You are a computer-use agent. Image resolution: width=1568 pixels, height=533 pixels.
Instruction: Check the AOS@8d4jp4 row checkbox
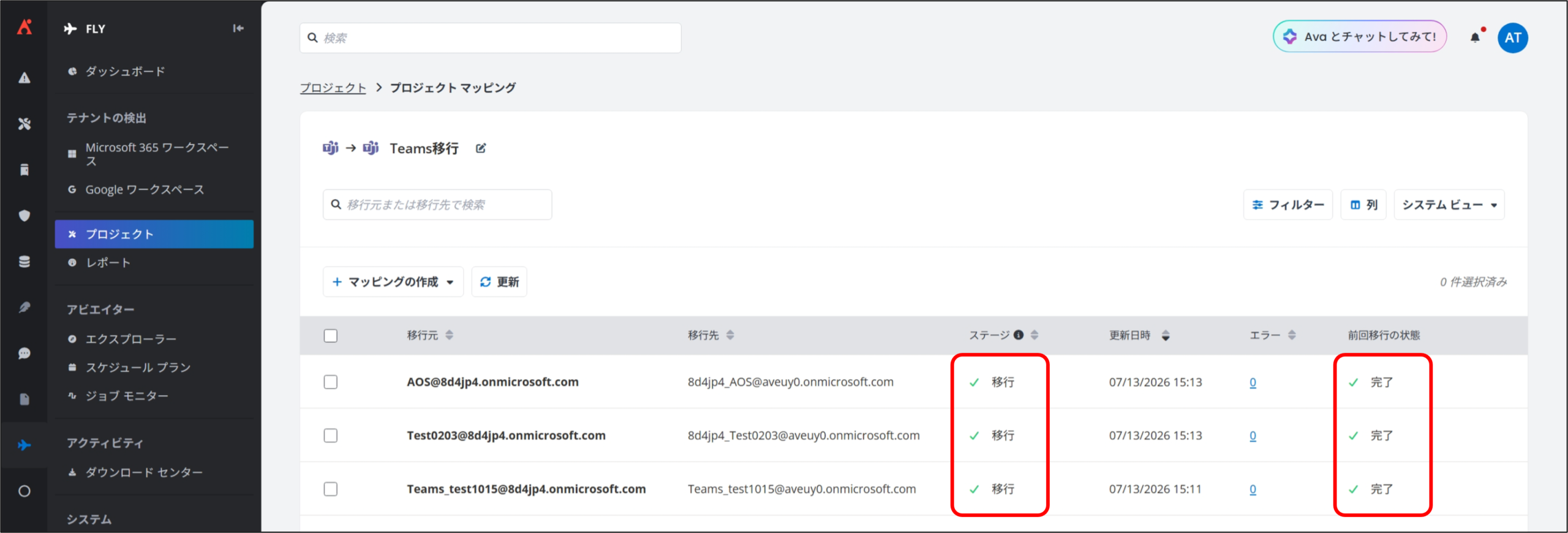coord(331,382)
